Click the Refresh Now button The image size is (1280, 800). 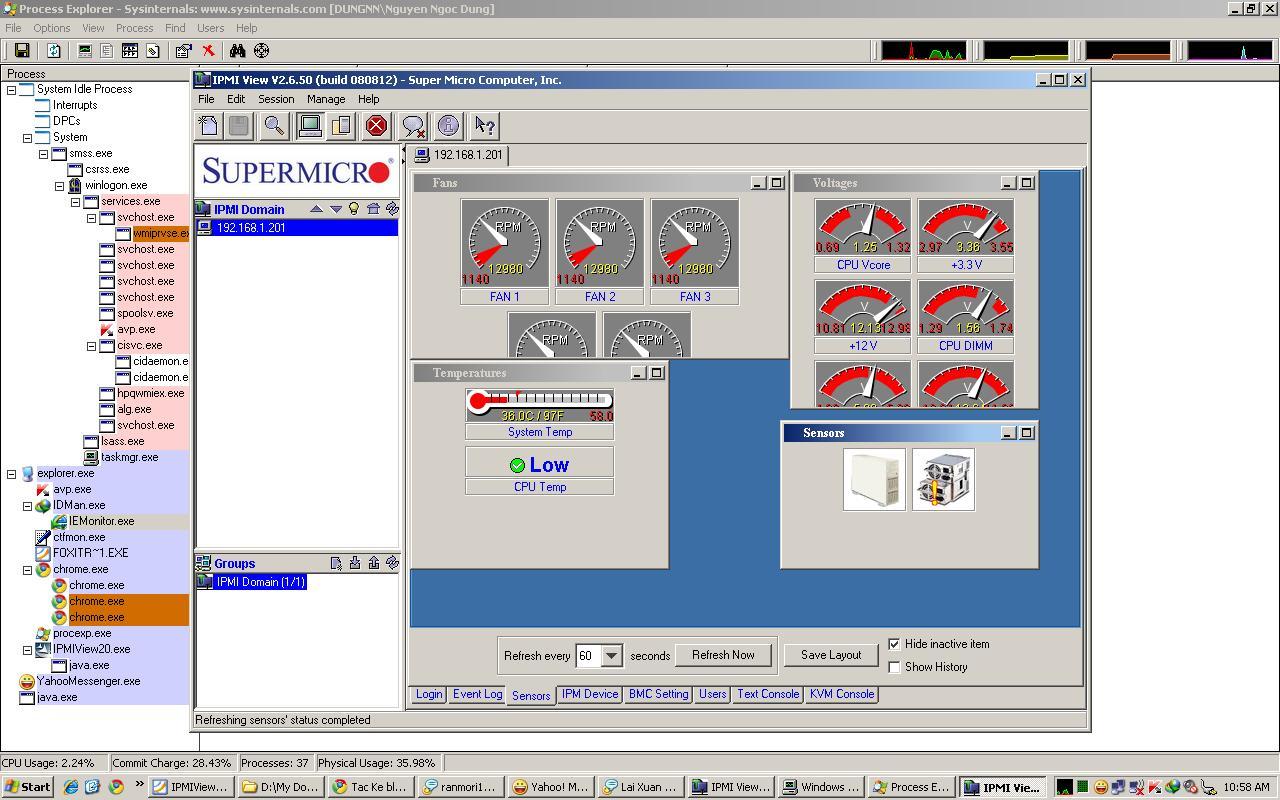tap(723, 655)
